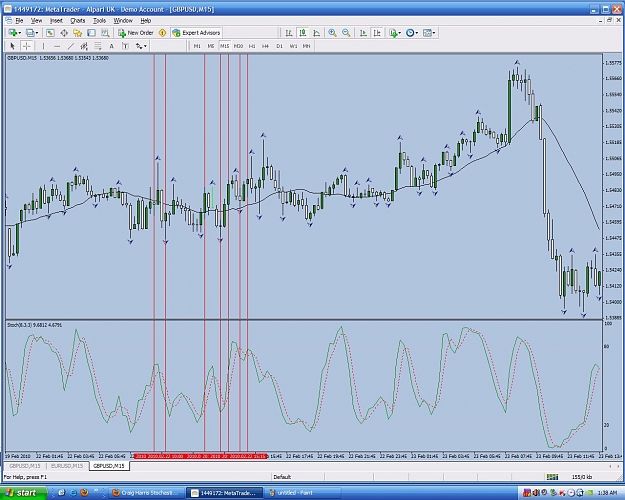Open the Insert menu
625x500 pixels.
click(x=56, y=20)
